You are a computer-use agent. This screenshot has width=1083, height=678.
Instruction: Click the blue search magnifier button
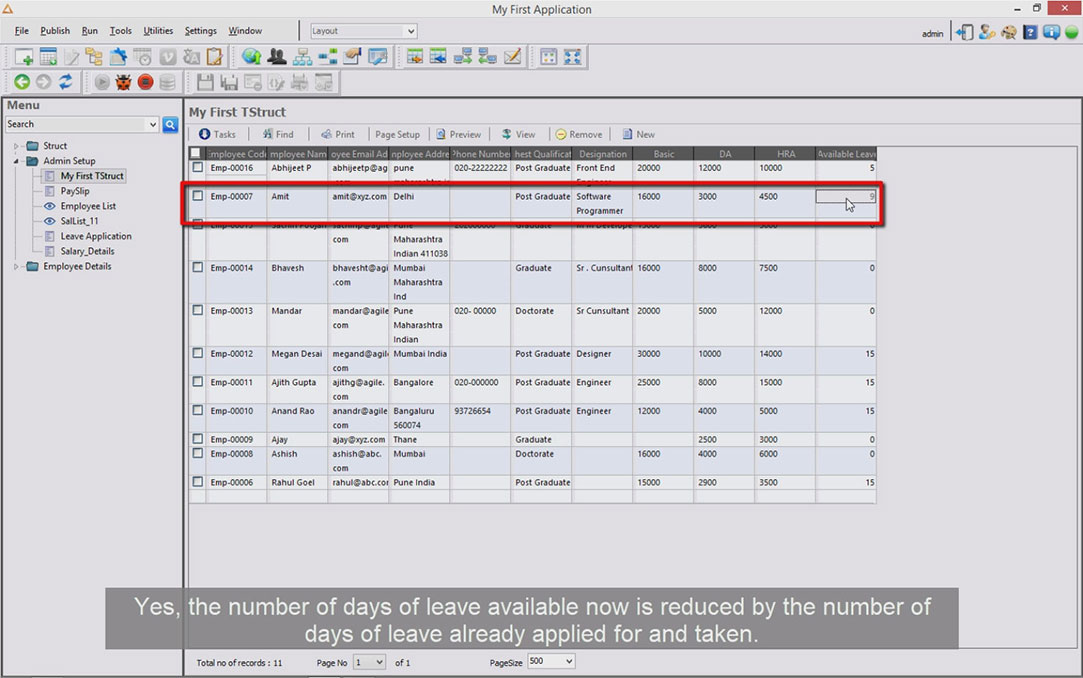coord(170,124)
